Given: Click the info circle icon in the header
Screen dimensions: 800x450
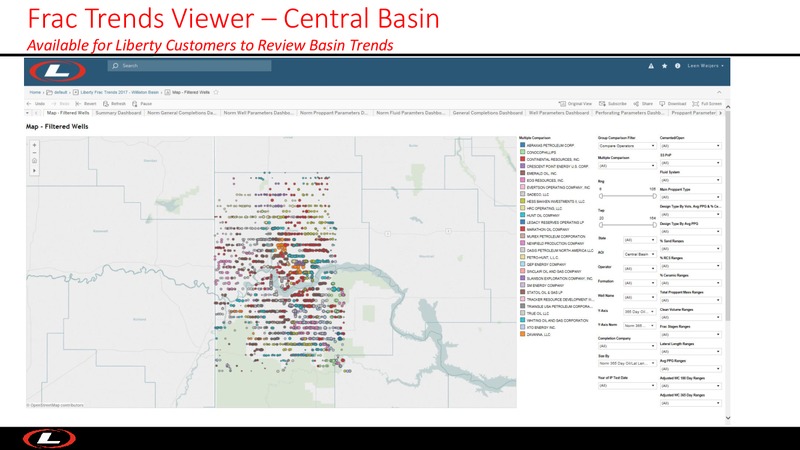Looking at the screenshot, I should (x=678, y=66).
